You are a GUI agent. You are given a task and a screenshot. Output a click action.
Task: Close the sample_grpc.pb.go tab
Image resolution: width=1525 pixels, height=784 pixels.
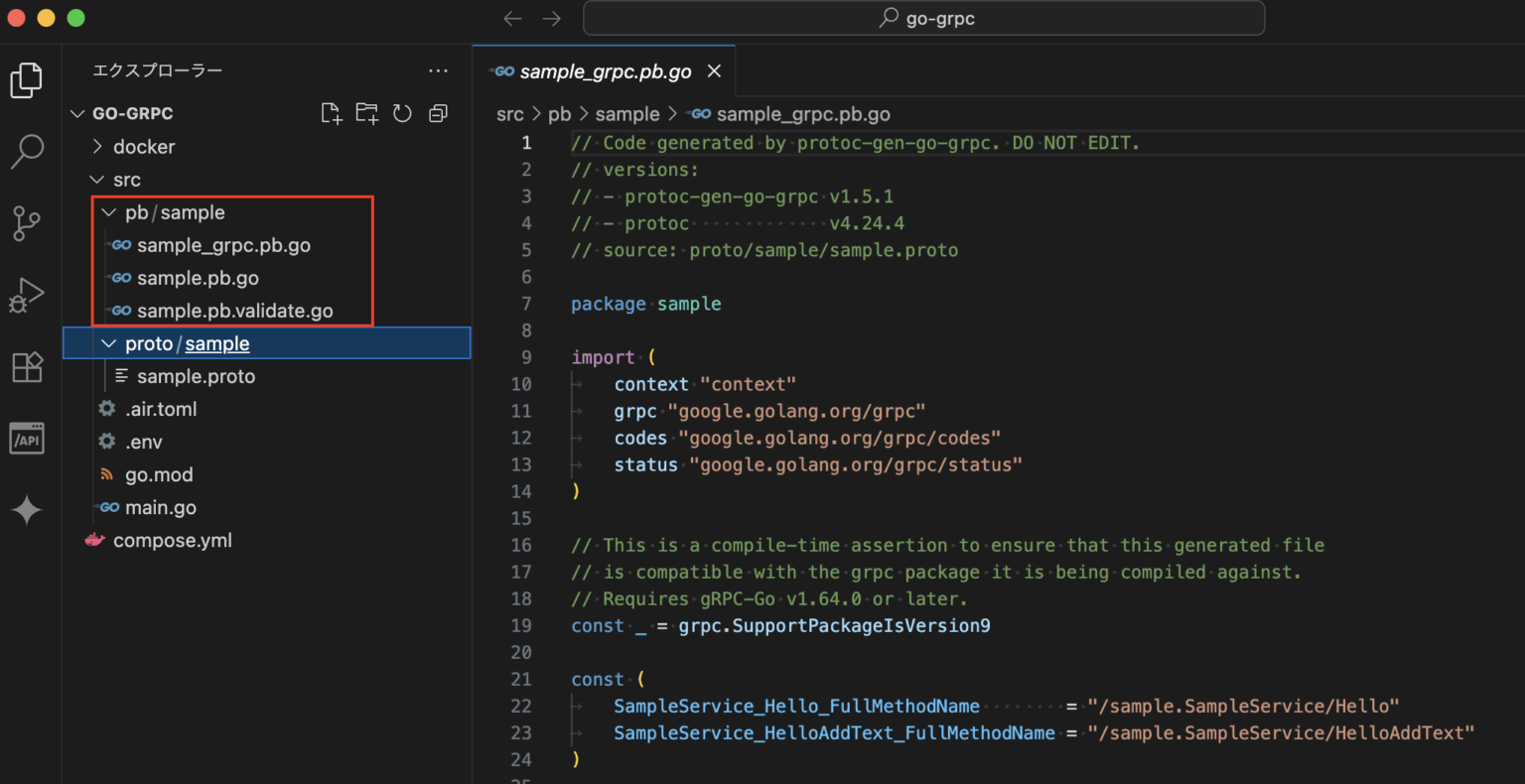click(x=714, y=70)
